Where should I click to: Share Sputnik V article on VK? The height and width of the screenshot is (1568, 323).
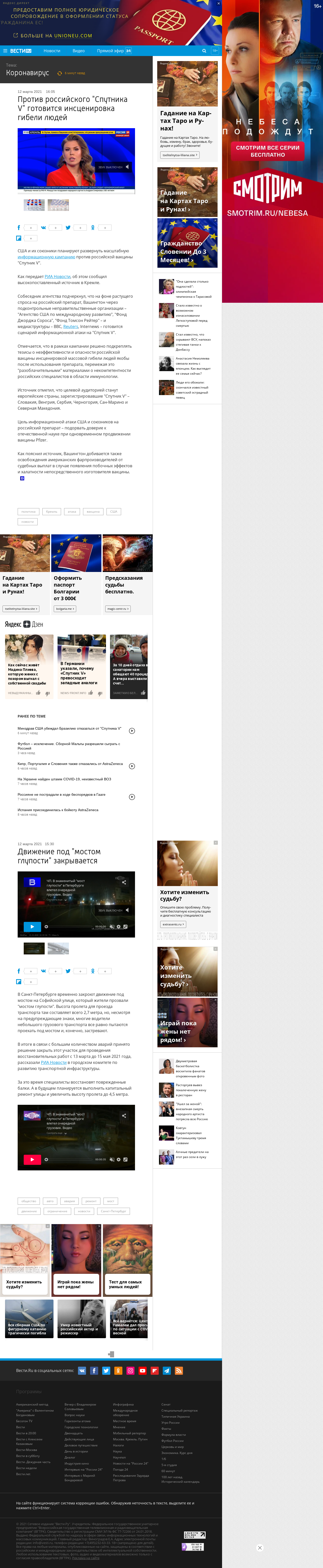point(43,228)
